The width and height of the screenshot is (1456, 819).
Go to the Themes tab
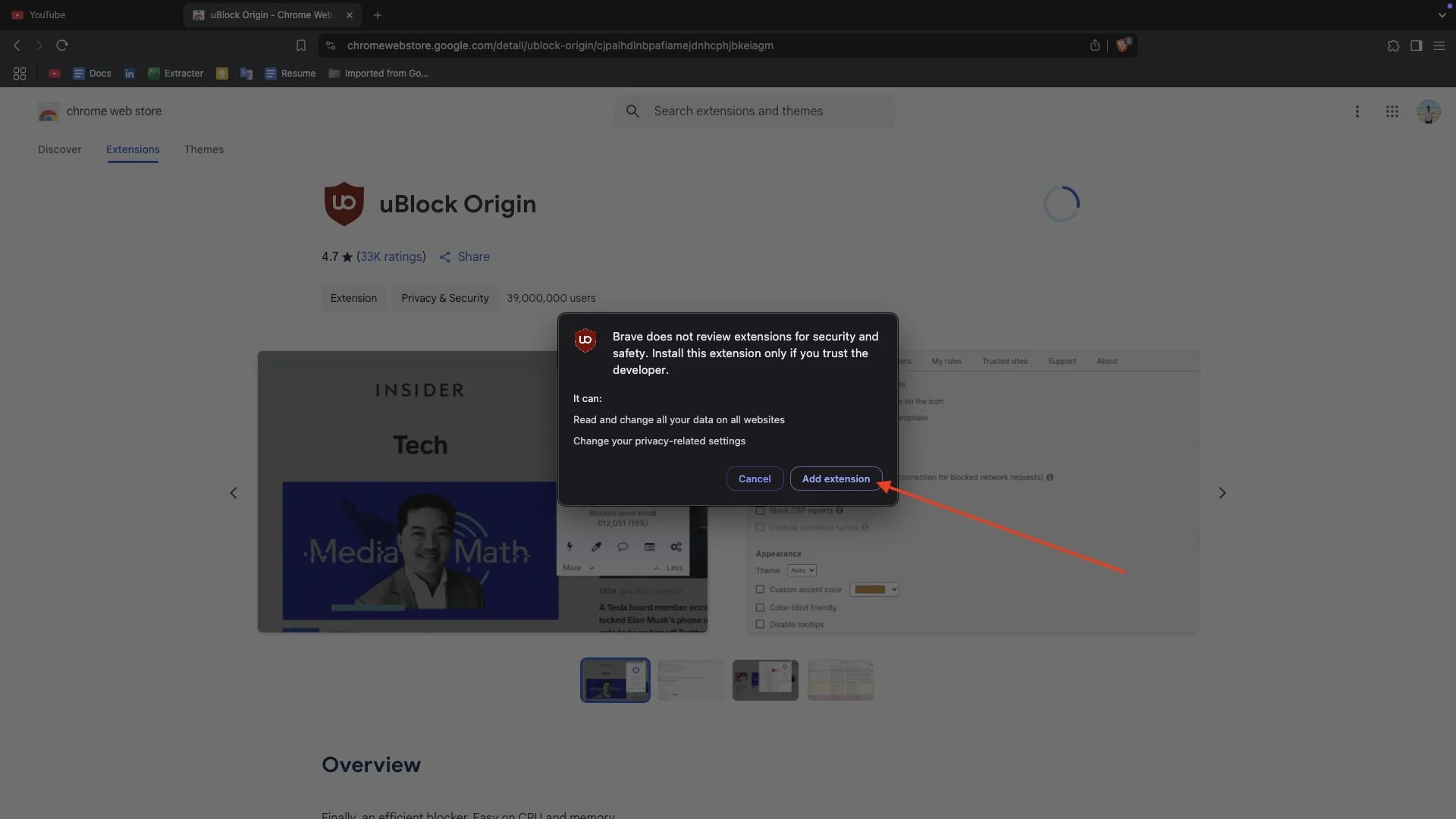(204, 149)
